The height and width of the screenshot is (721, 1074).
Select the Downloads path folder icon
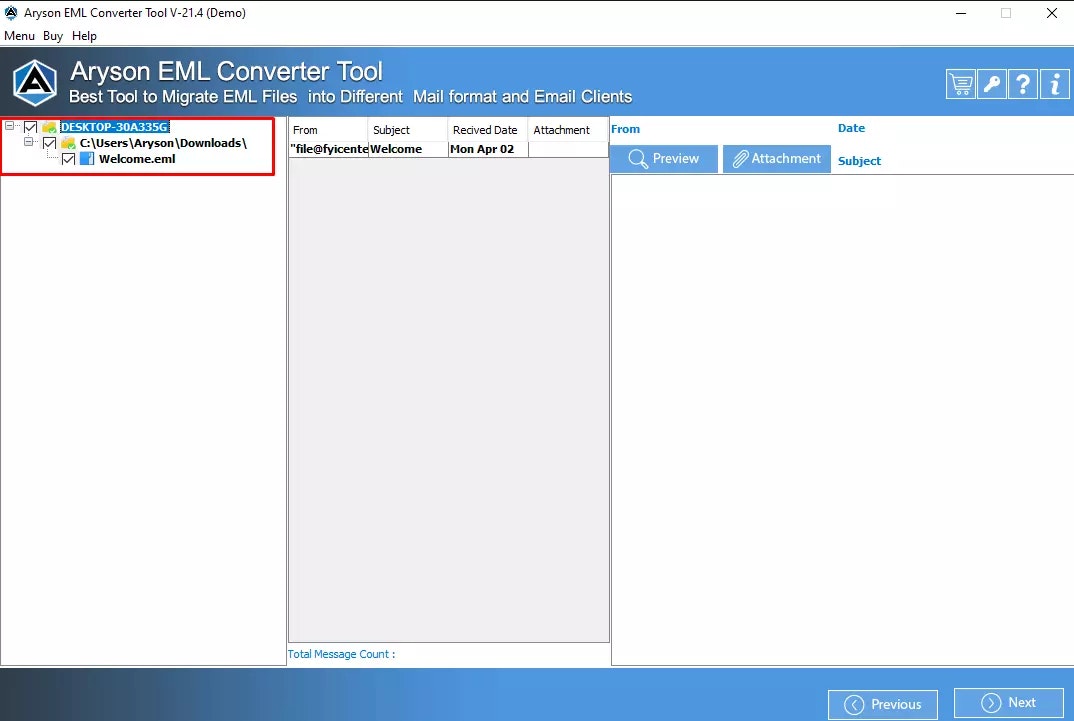[68, 143]
